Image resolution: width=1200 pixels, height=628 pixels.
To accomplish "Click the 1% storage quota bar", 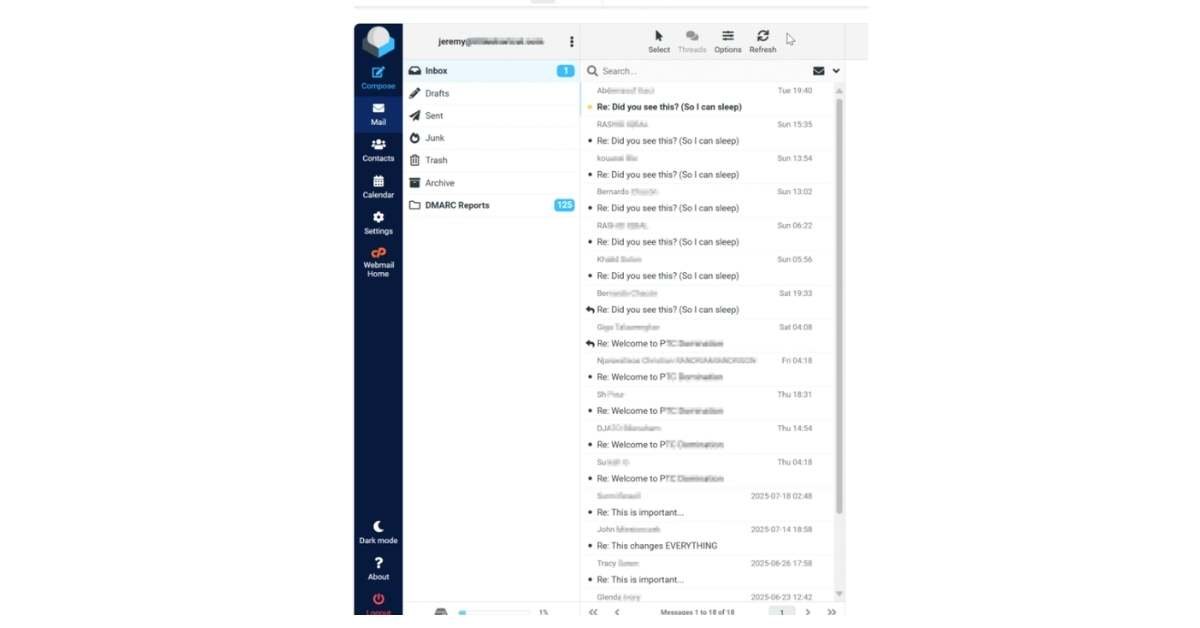I will (x=494, y=612).
